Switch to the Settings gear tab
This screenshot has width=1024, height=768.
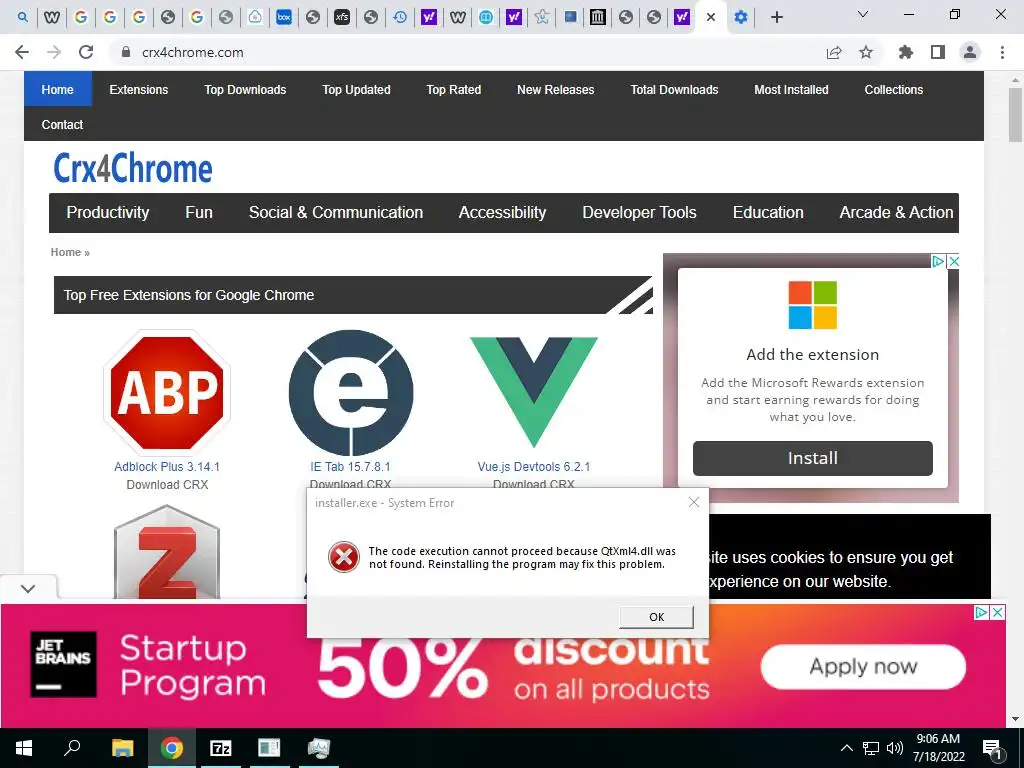point(741,17)
